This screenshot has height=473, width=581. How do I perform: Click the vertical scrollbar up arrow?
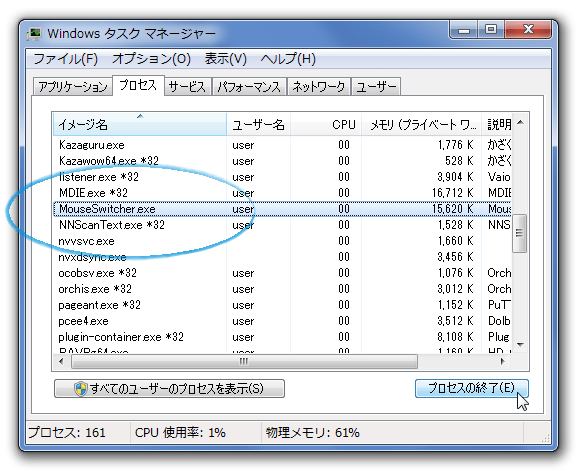[x=520, y=122]
